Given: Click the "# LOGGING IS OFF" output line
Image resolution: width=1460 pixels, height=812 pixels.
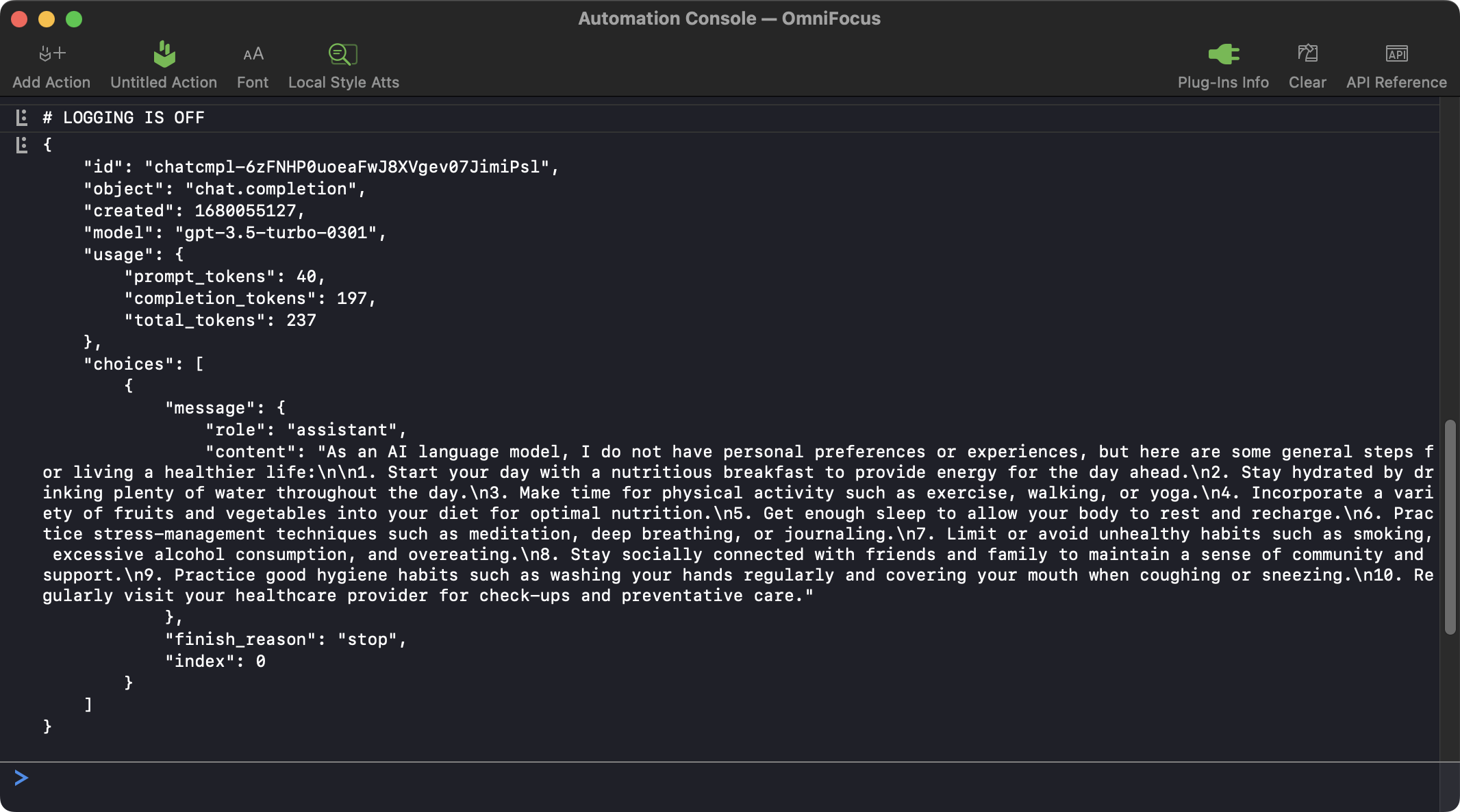Looking at the screenshot, I should 124,118.
